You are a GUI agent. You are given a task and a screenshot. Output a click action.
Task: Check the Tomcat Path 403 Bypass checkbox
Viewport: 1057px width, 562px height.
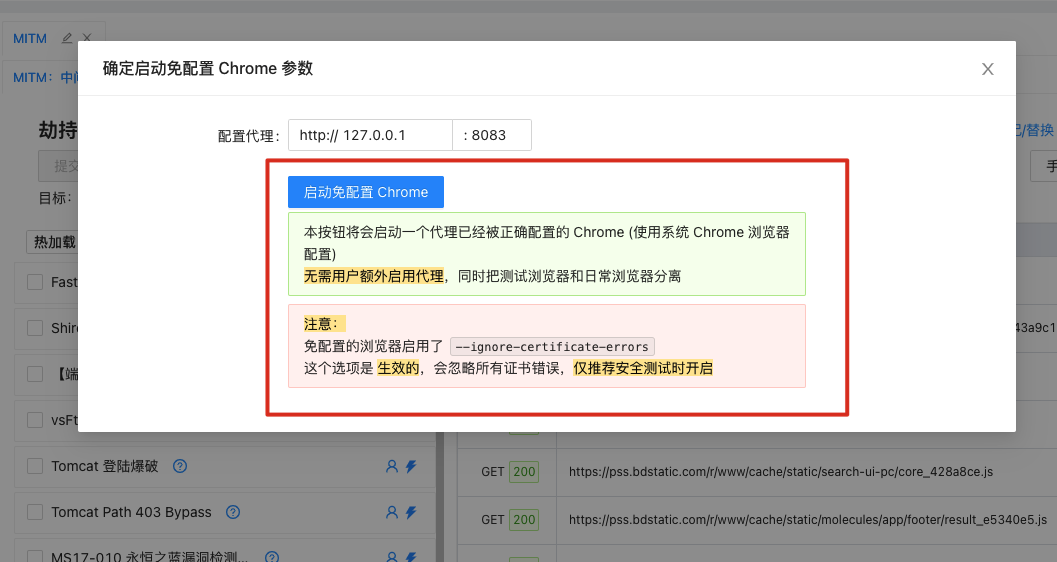pos(35,512)
